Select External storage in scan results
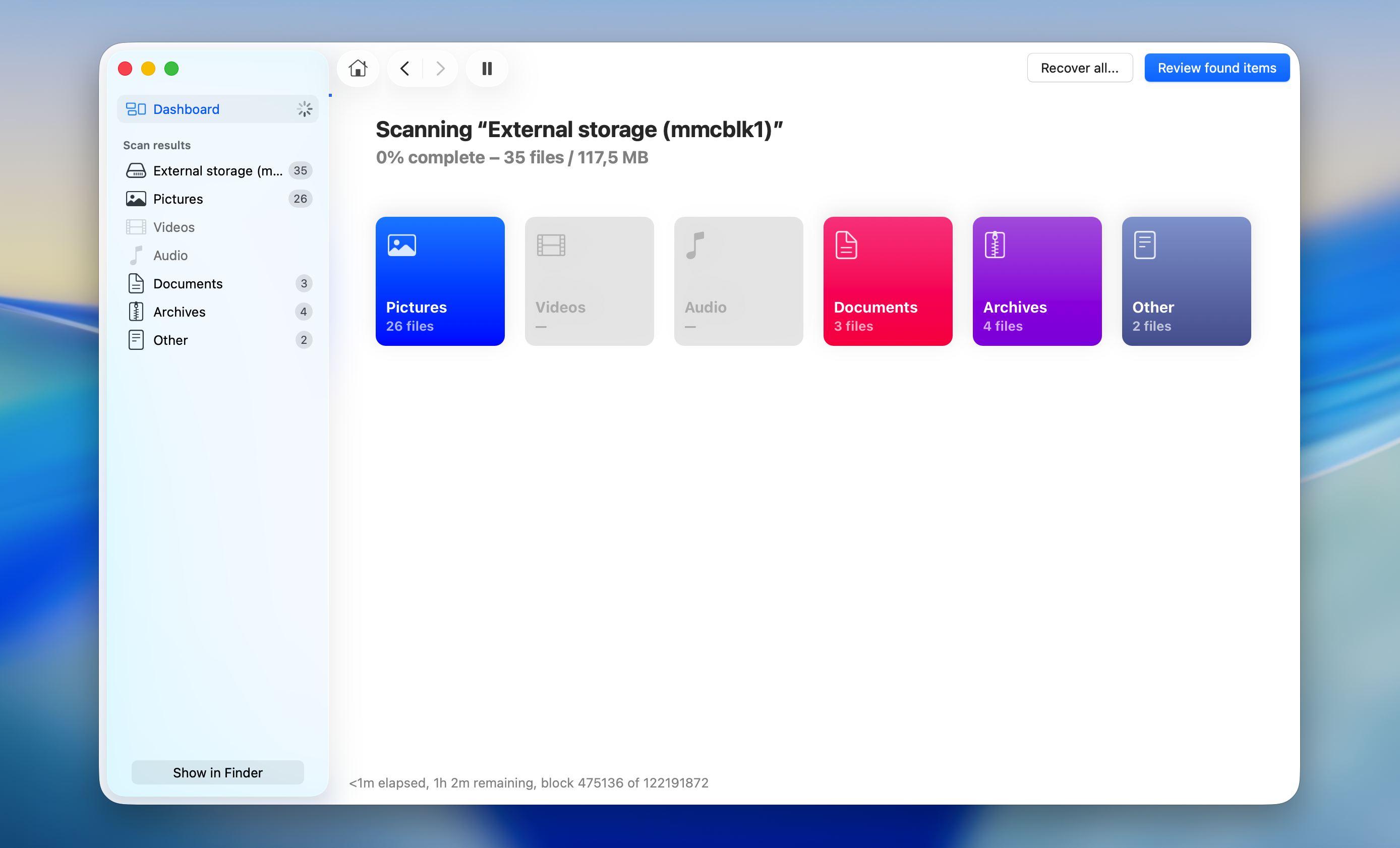This screenshot has height=848, width=1400. [x=217, y=170]
